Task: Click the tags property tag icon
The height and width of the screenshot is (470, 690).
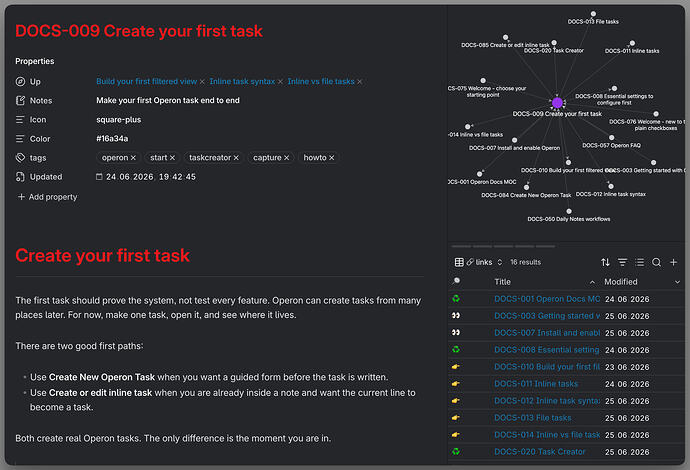Action: click(20, 158)
